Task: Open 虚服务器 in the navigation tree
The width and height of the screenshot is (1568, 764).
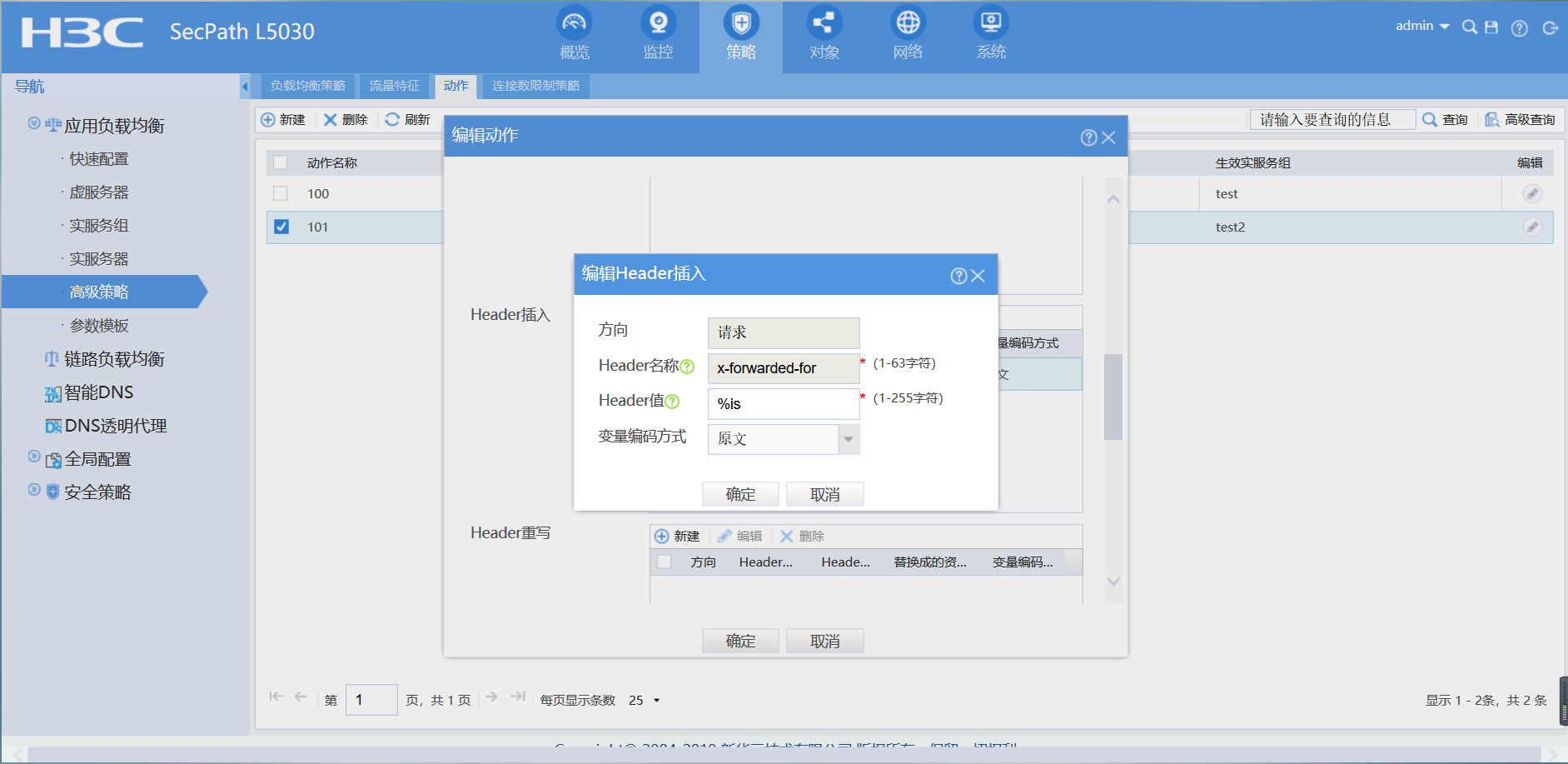Action: (x=99, y=192)
